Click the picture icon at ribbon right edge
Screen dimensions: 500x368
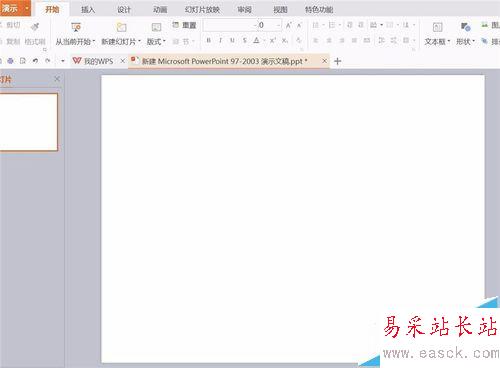click(x=485, y=25)
